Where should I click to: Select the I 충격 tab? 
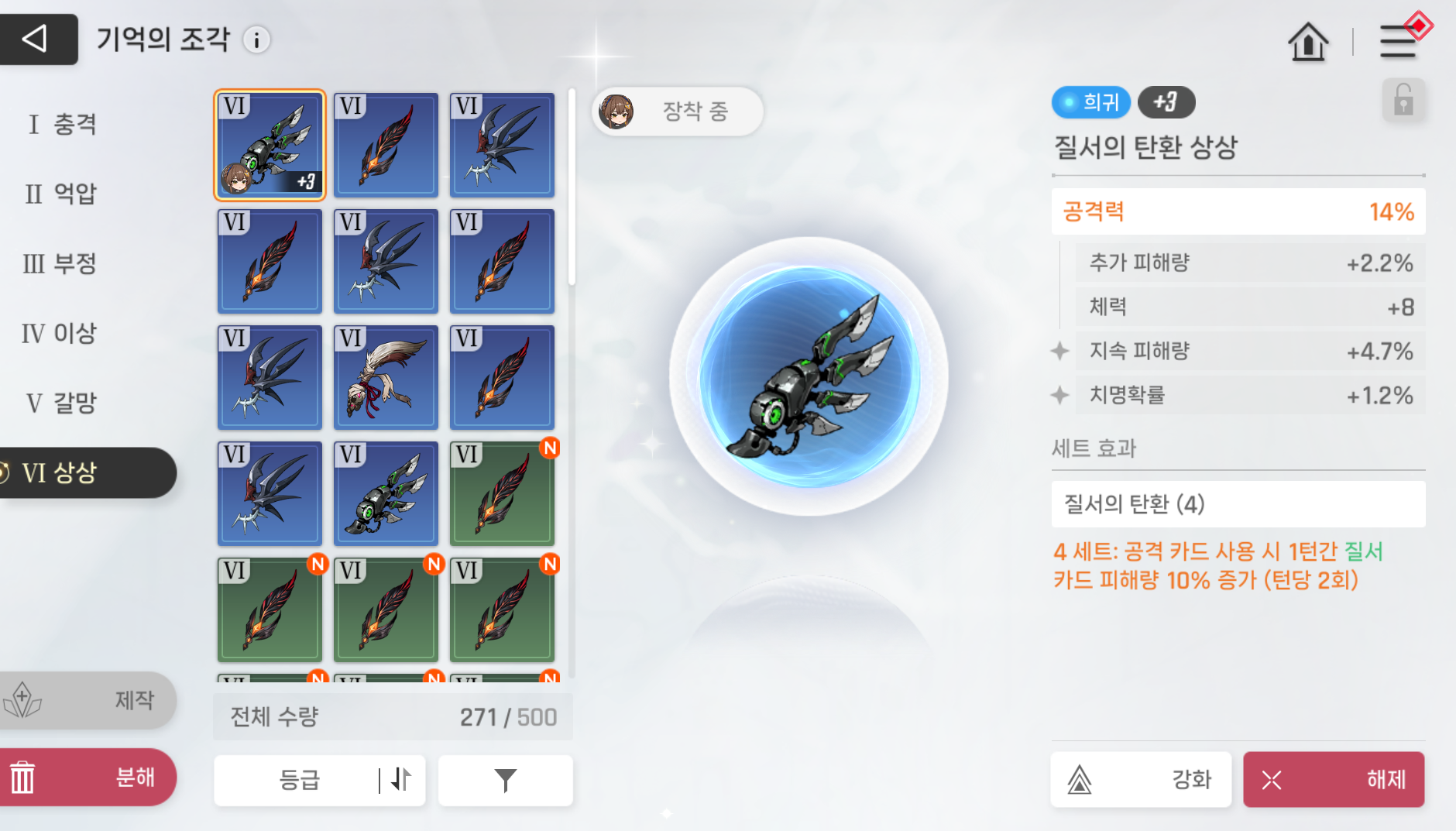(62, 124)
